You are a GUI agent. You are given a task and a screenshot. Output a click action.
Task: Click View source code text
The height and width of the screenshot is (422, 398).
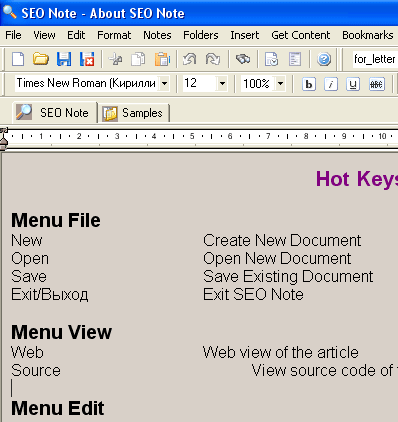click(325, 370)
